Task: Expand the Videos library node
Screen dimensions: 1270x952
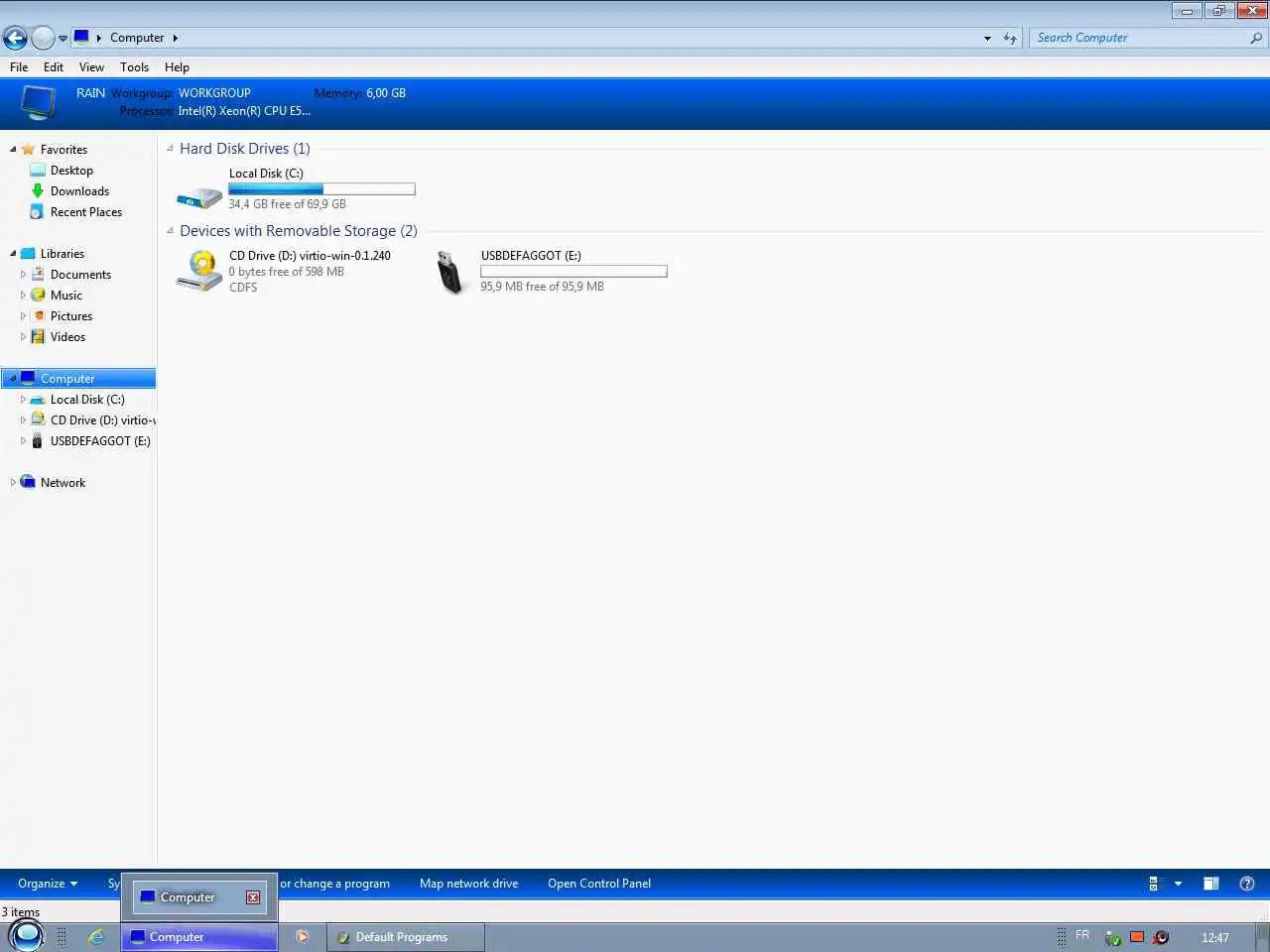Action: [x=23, y=337]
